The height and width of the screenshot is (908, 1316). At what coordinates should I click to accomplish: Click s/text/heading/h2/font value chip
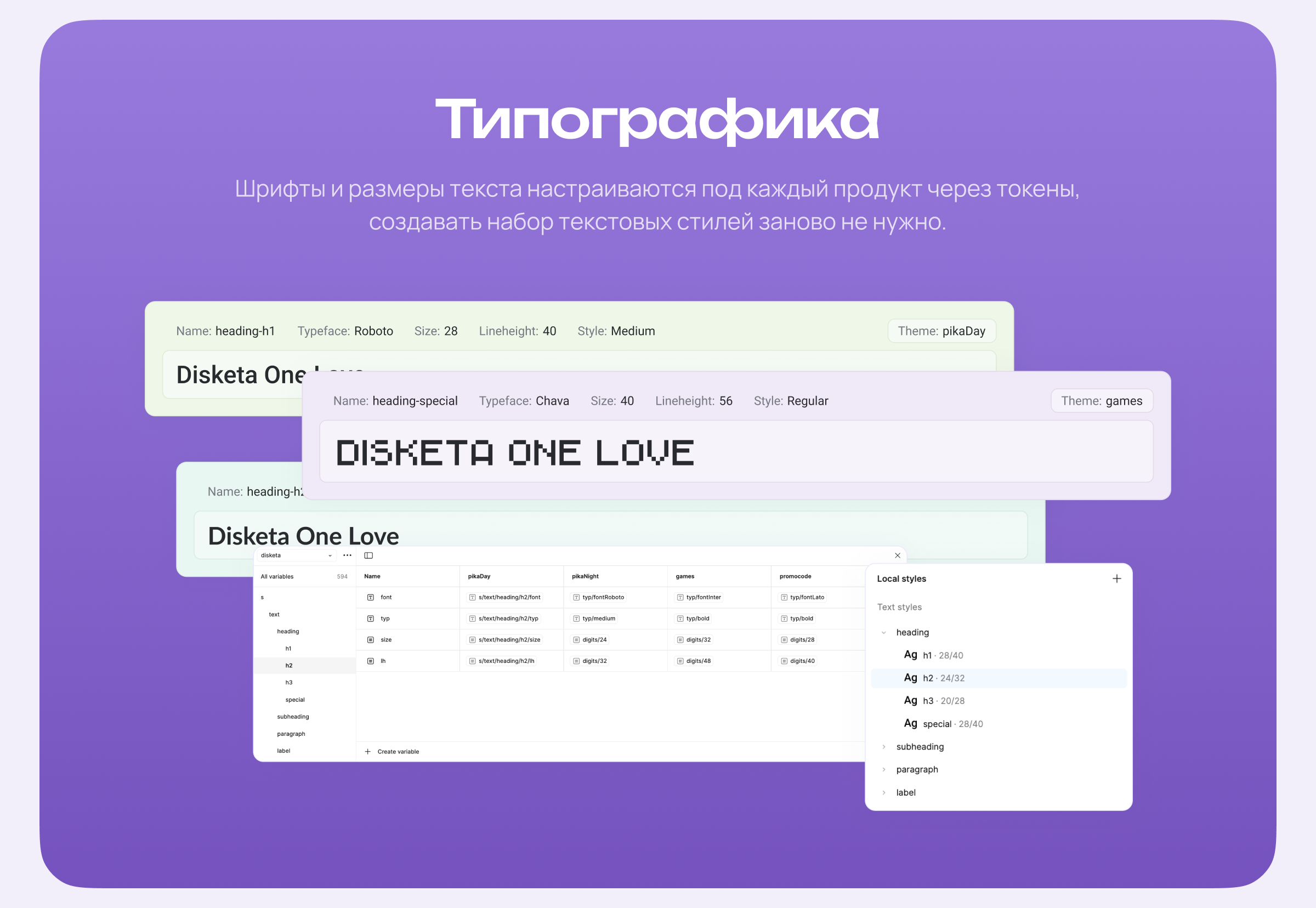pyautogui.click(x=504, y=597)
